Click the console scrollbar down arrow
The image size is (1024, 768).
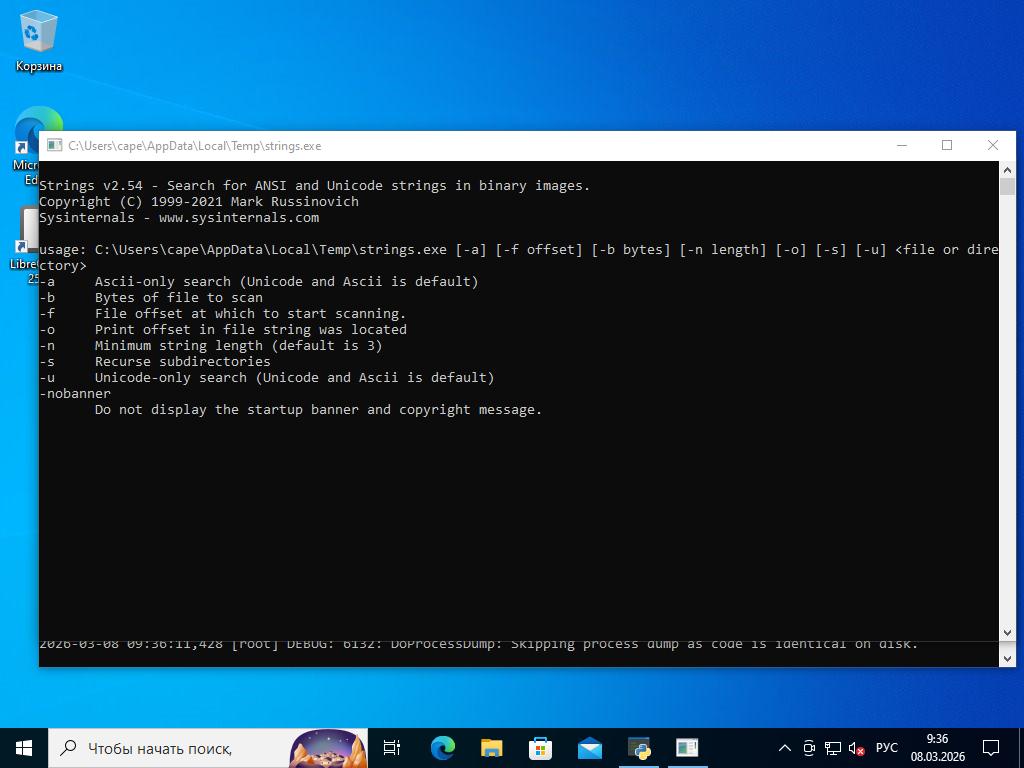click(1007, 633)
